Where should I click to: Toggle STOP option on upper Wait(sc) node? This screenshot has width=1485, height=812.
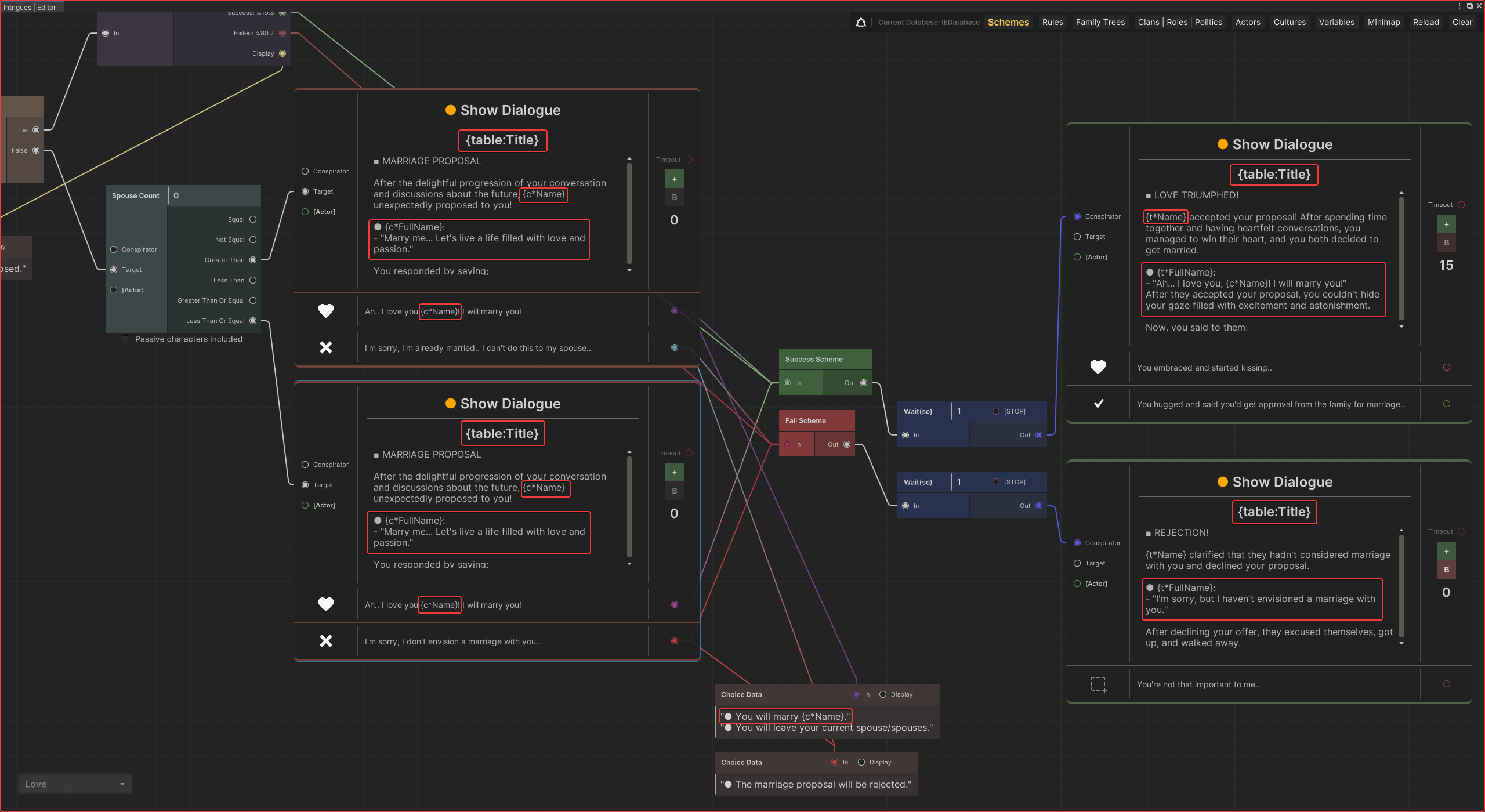(996, 411)
